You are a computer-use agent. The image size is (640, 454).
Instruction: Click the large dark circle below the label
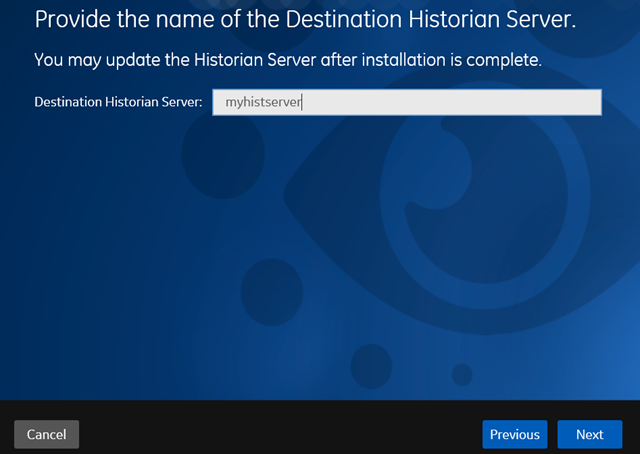pos(223,154)
